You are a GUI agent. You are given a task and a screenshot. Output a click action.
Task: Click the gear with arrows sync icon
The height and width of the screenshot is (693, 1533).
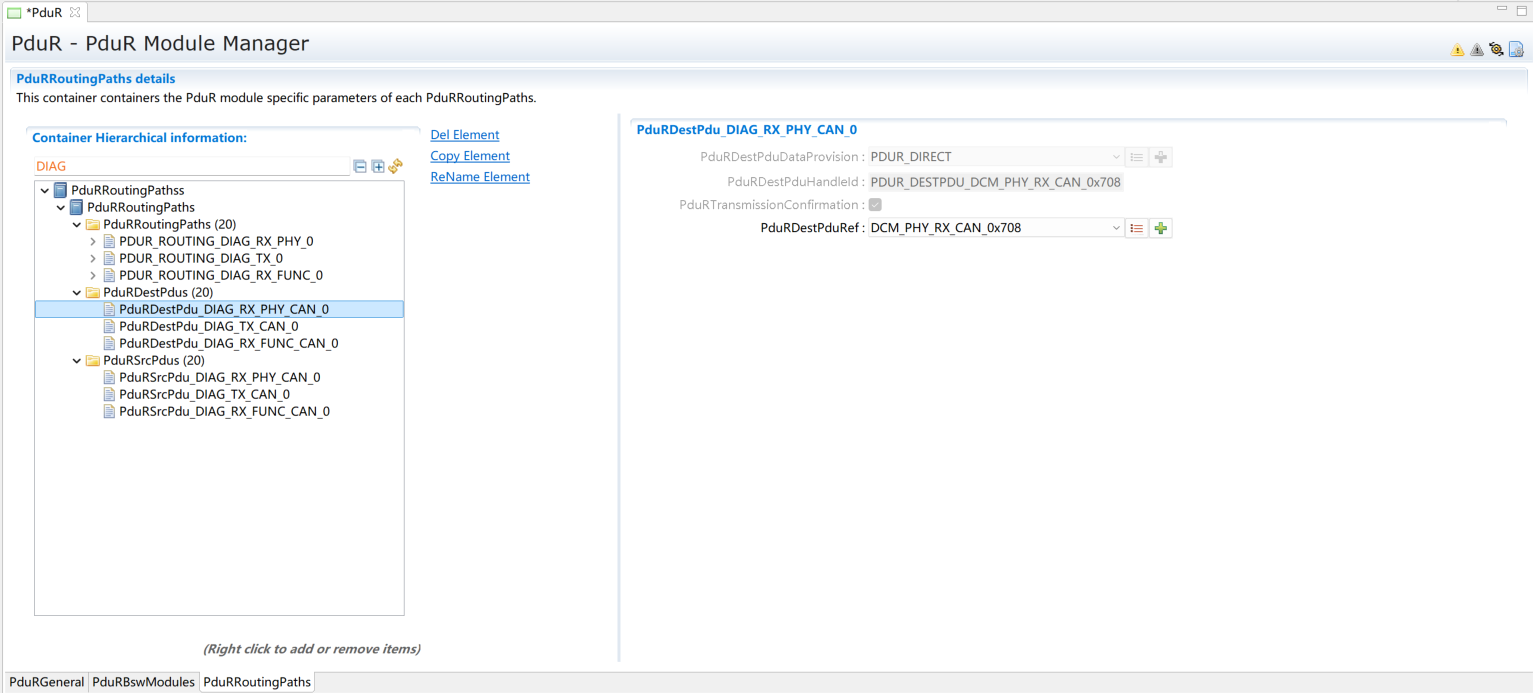click(x=1496, y=49)
